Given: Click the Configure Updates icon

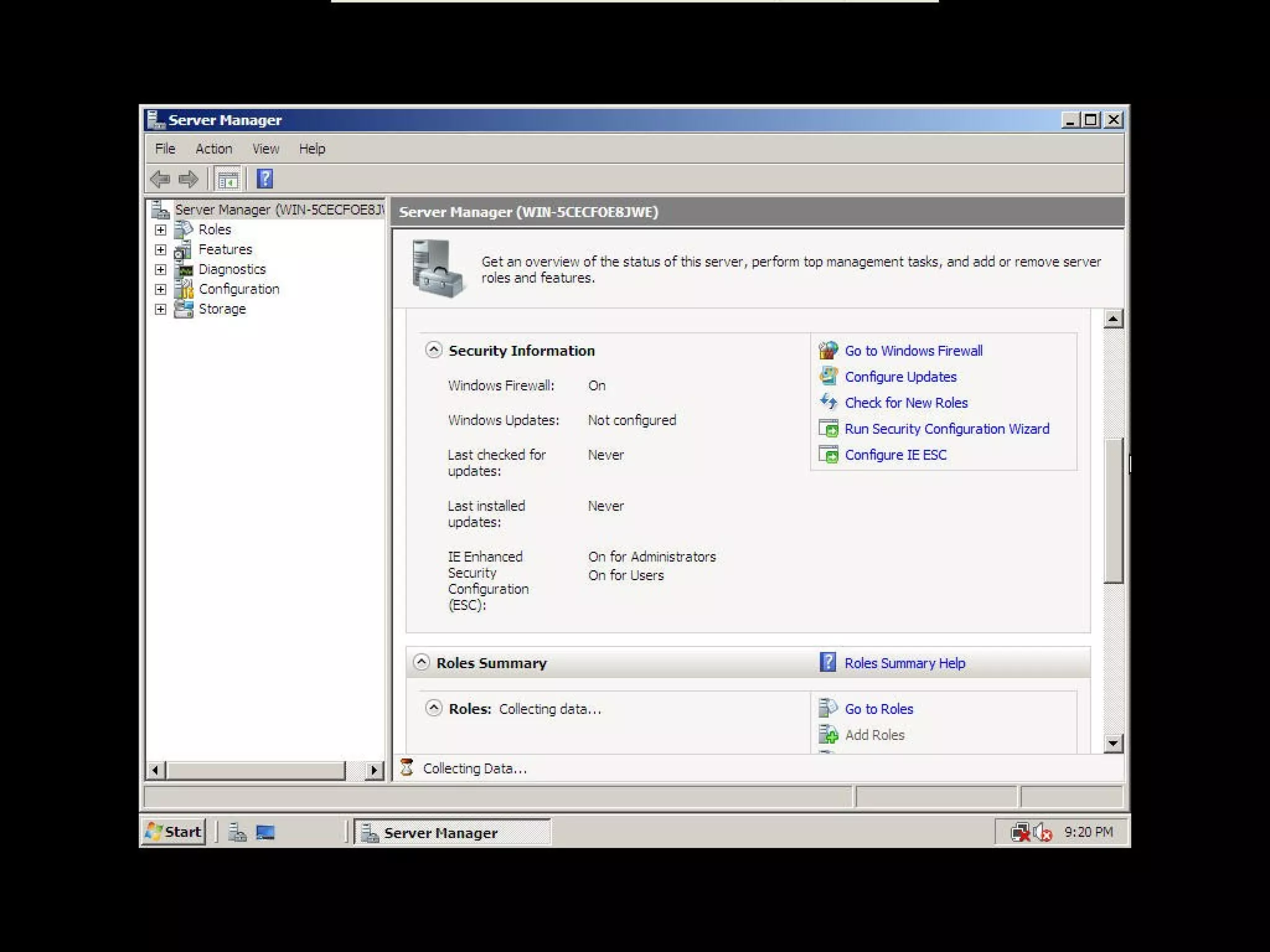Looking at the screenshot, I should [828, 376].
